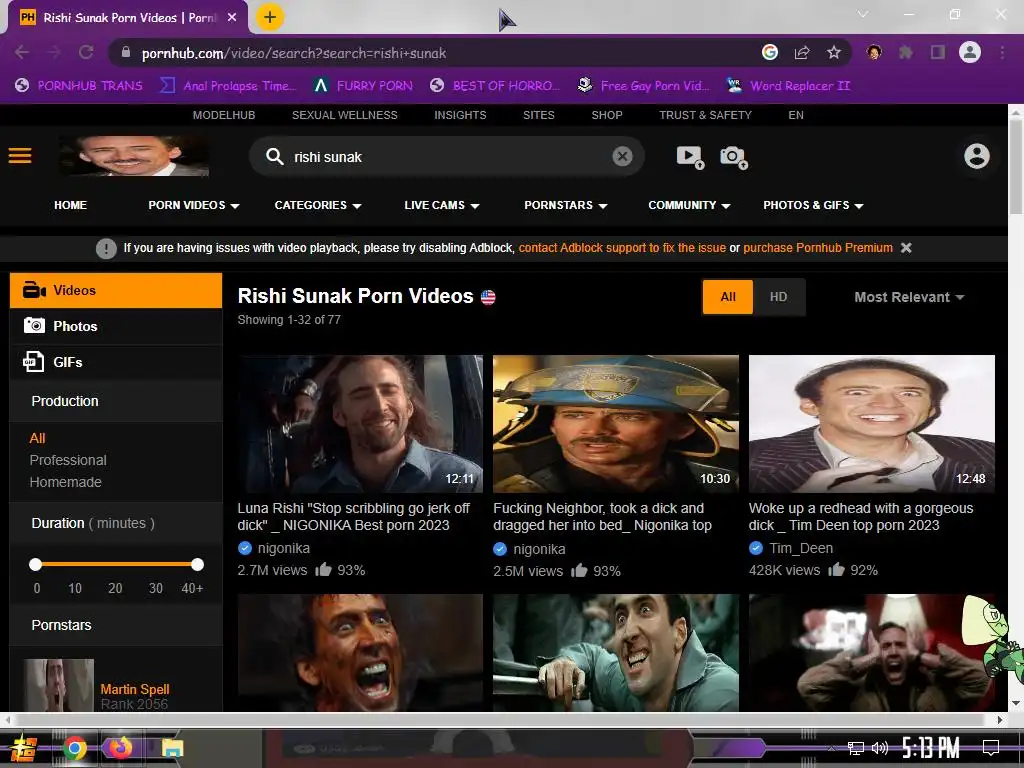The height and width of the screenshot is (768, 1024).
Task: Open the Chrome profile avatar
Action: coord(970,52)
